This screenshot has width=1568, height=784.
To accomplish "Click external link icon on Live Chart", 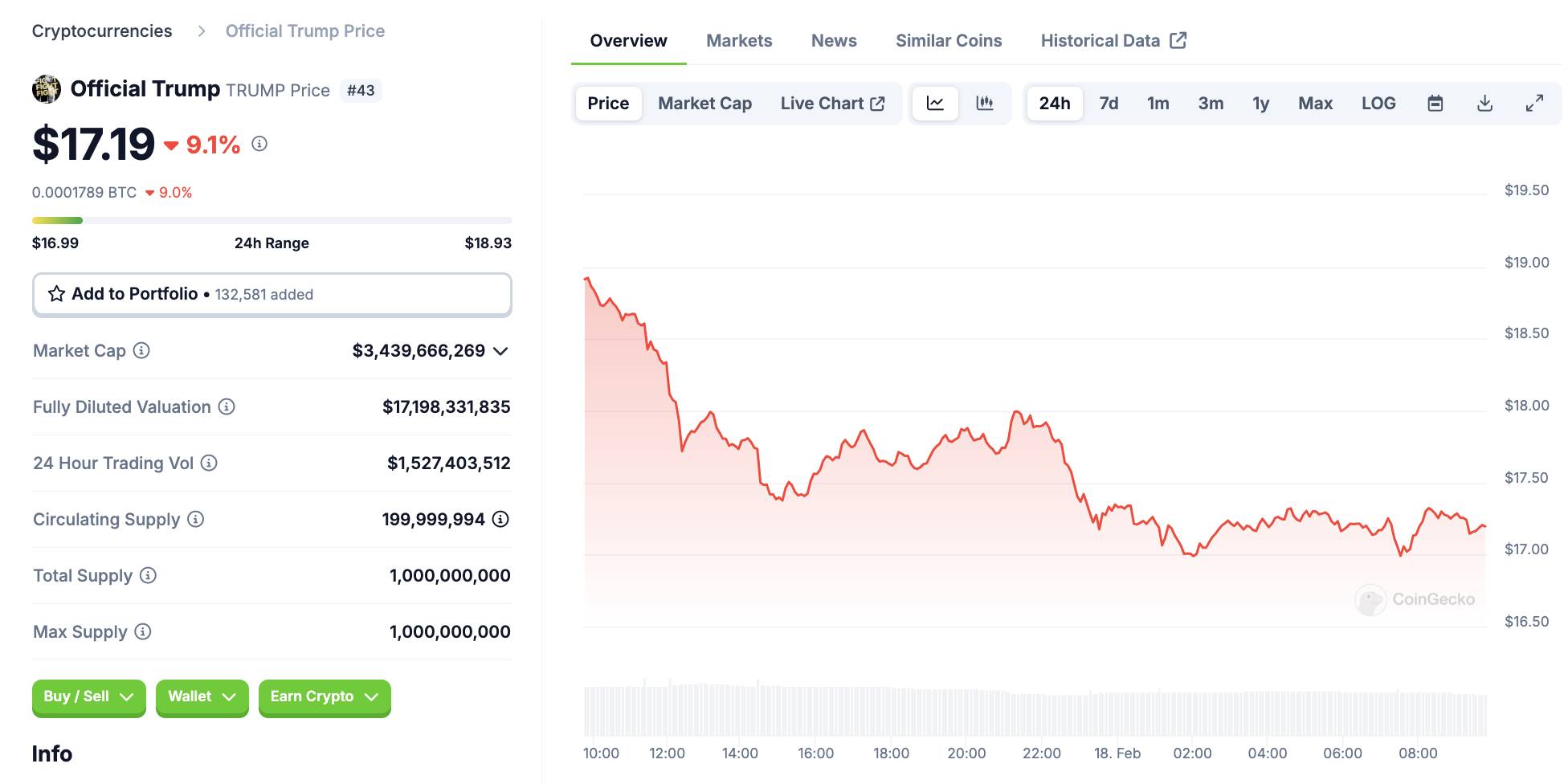I will 878,104.
